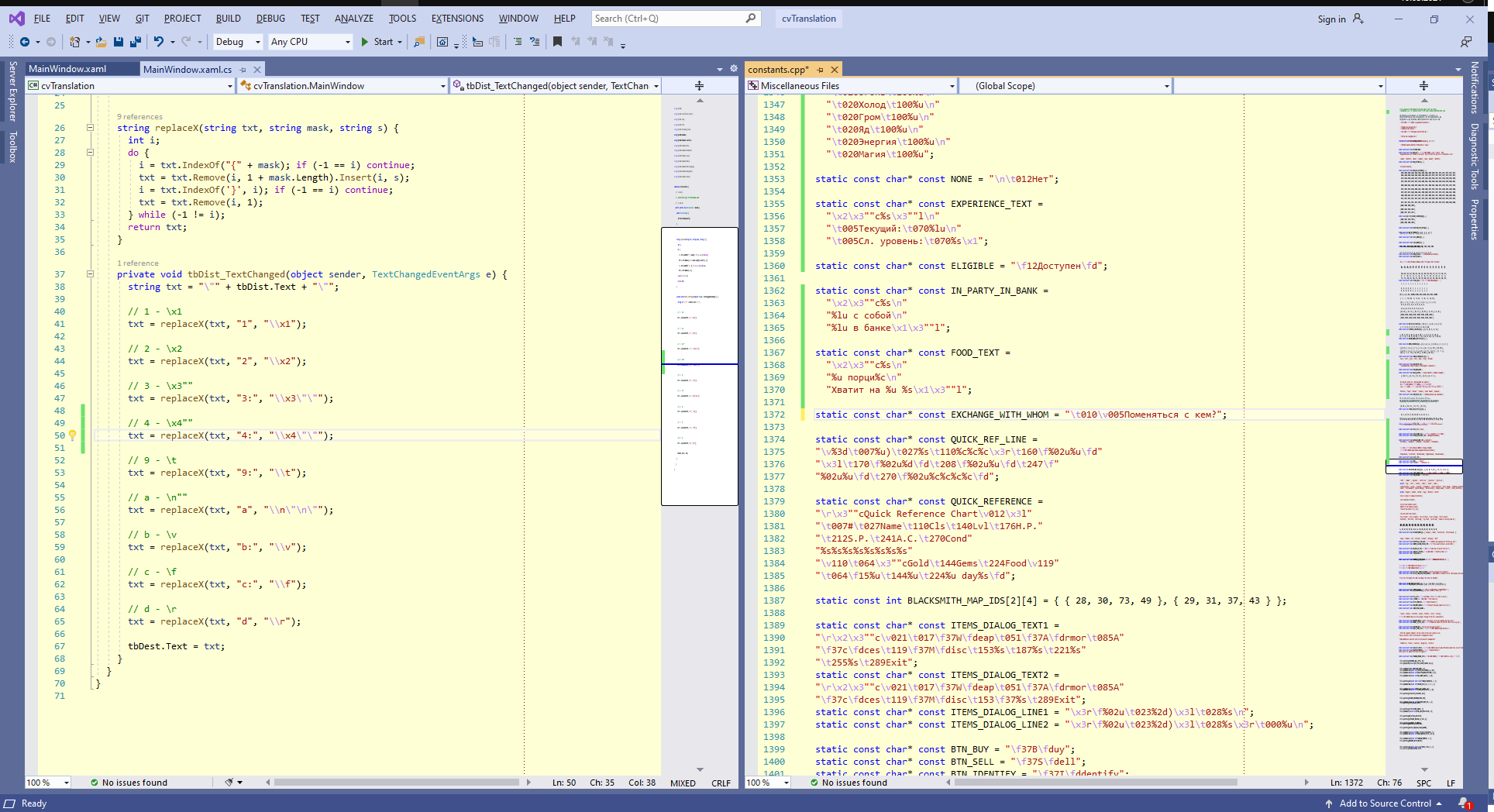Click the Send Feedback icon
Viewport: 1494px width, 812px height.
(x=1465, y=42)
